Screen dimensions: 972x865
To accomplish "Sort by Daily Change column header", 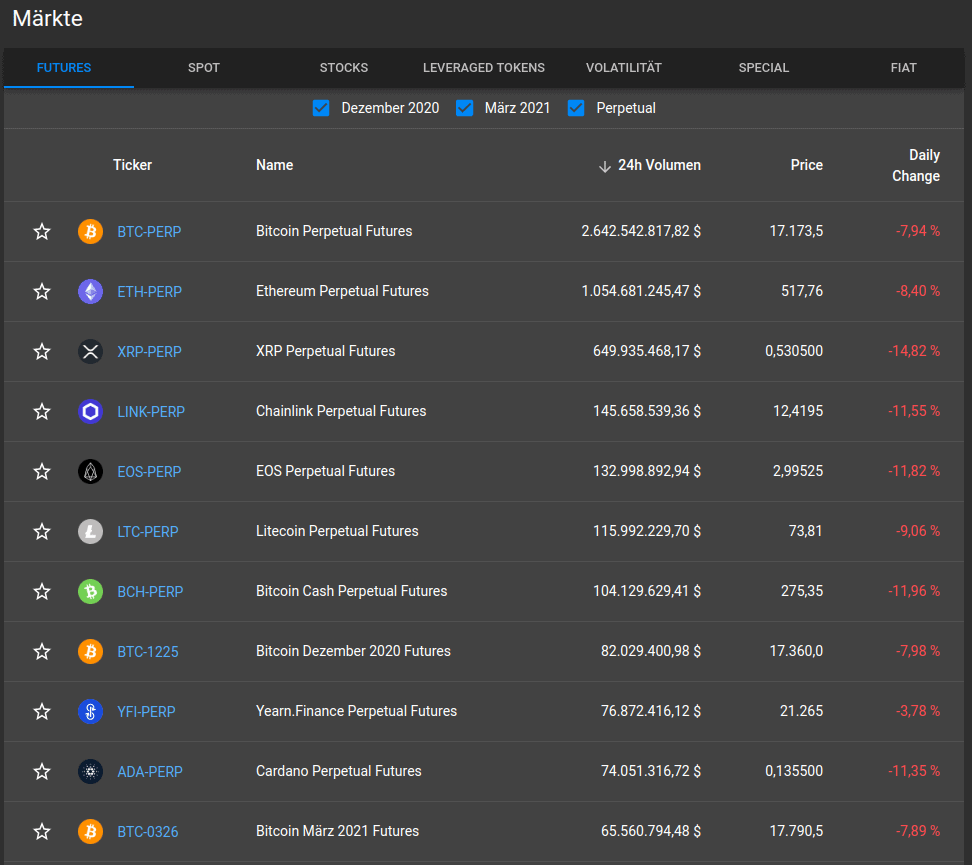I will tap(915, 166).
